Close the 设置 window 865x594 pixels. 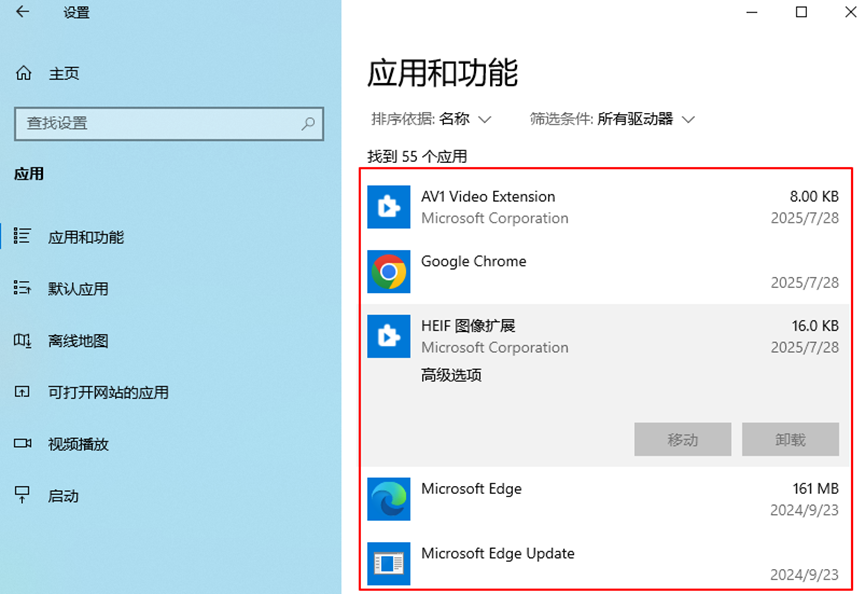851,12
